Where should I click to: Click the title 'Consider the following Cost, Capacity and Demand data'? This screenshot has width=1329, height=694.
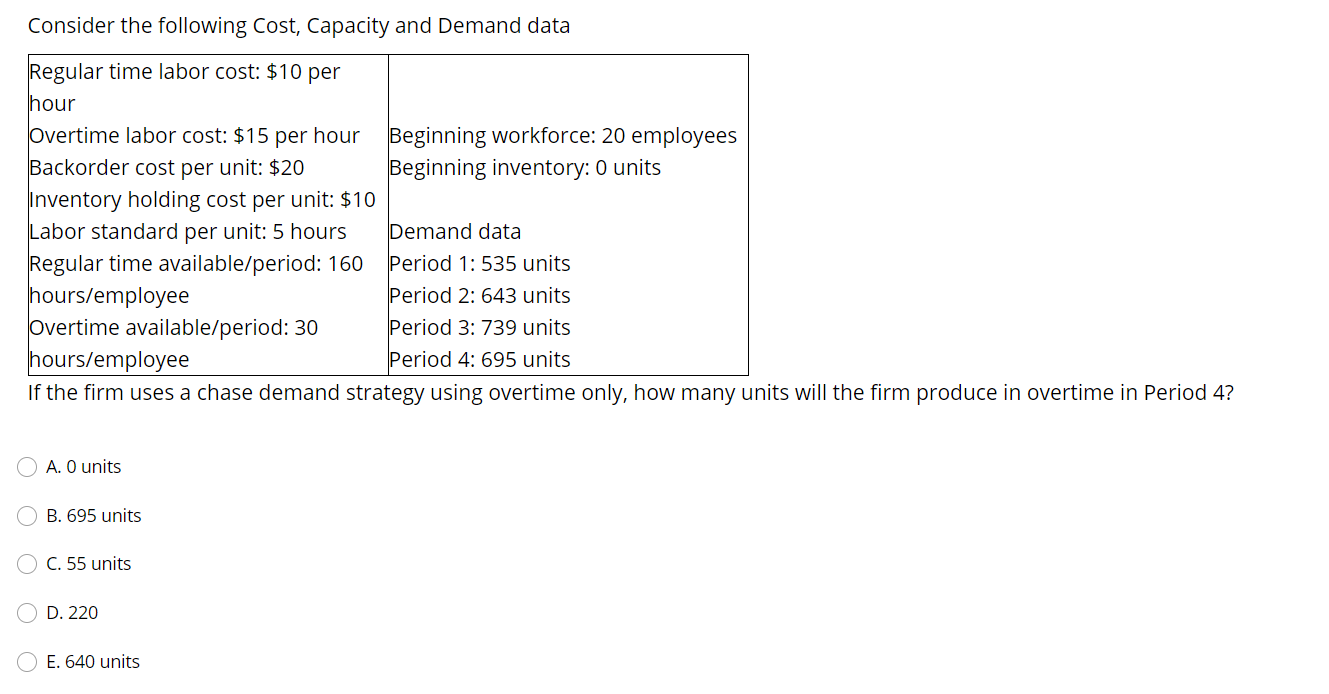click(299, 25)
